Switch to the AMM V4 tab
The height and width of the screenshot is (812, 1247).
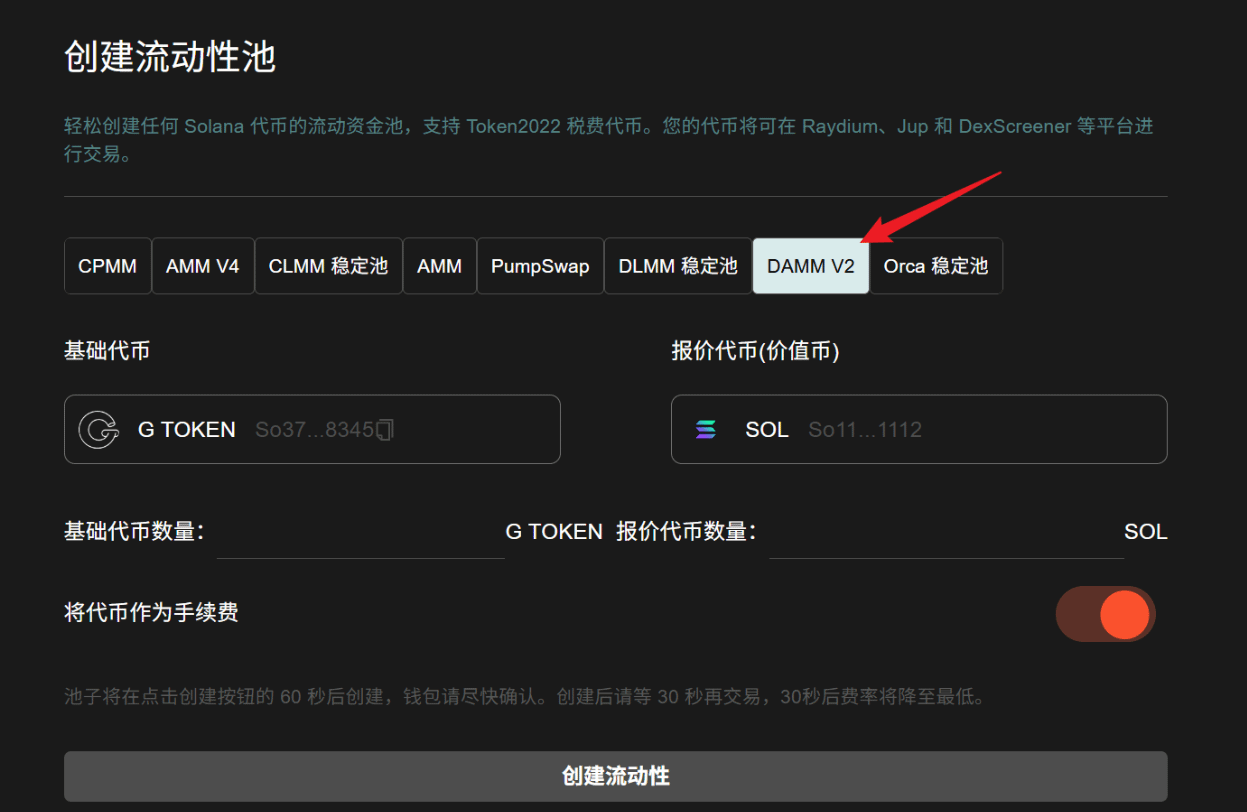(203, 266)
